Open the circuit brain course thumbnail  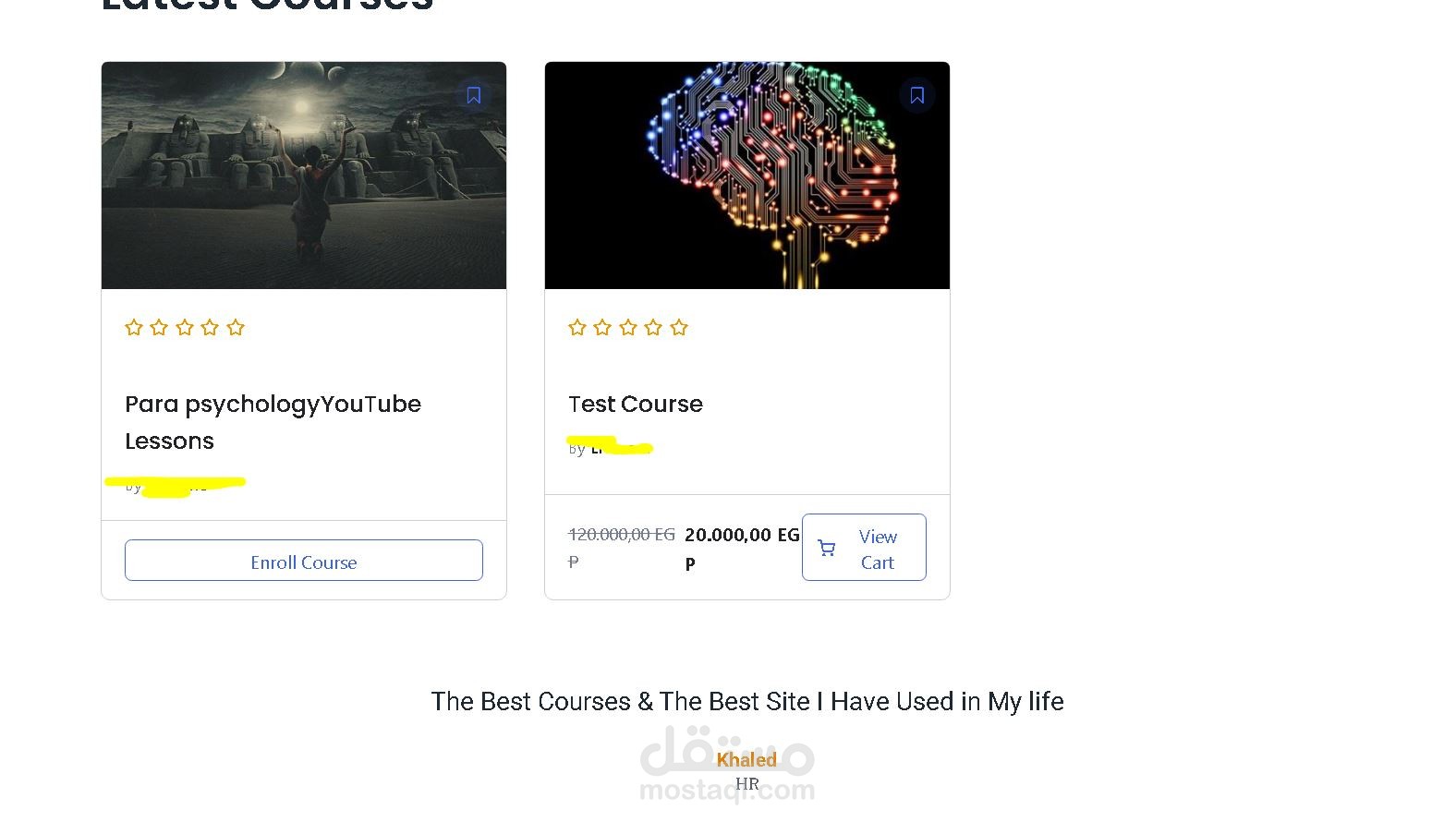[747, 175]
